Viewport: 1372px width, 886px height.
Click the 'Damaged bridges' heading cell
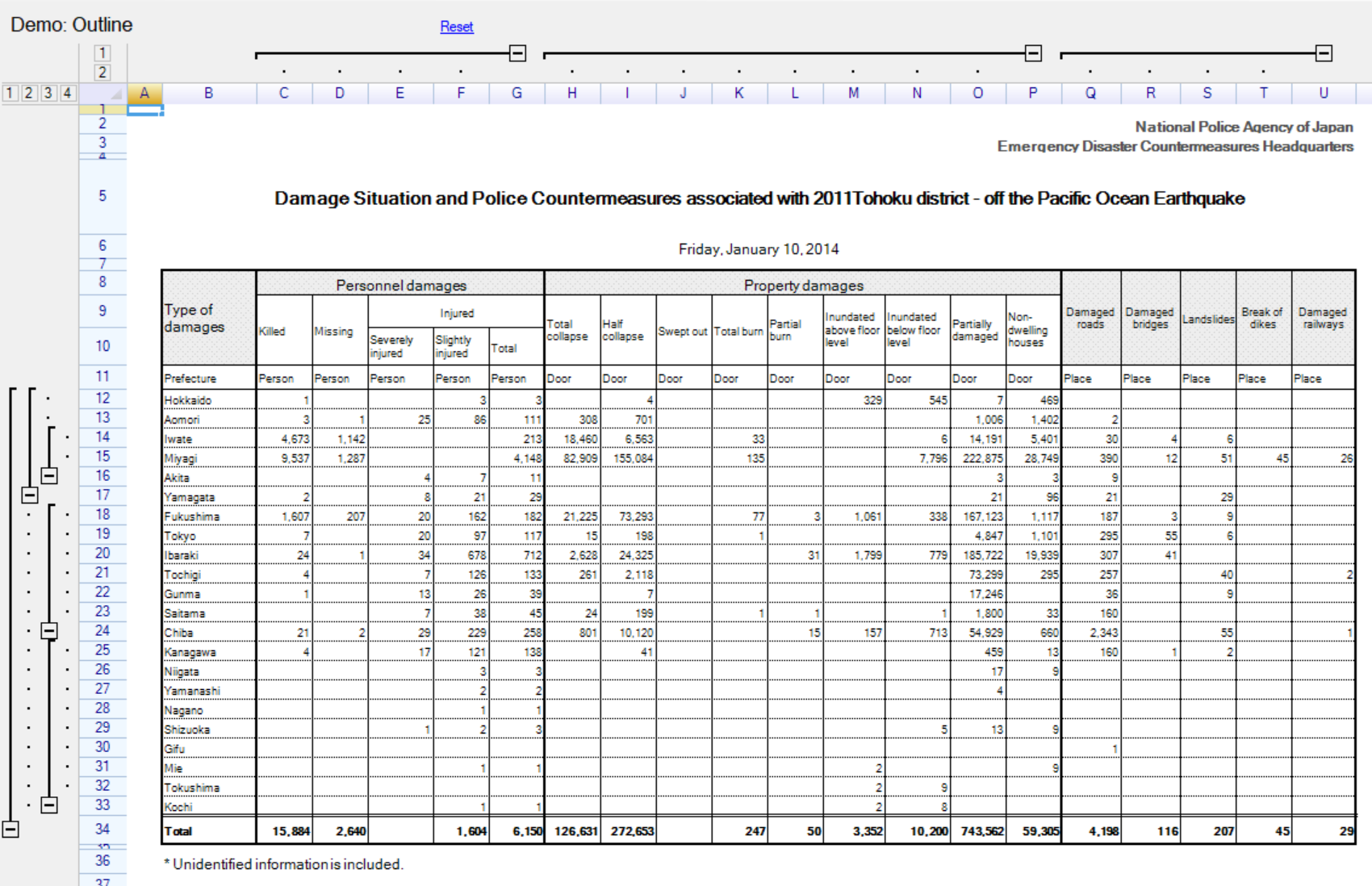click(1151, 318)
